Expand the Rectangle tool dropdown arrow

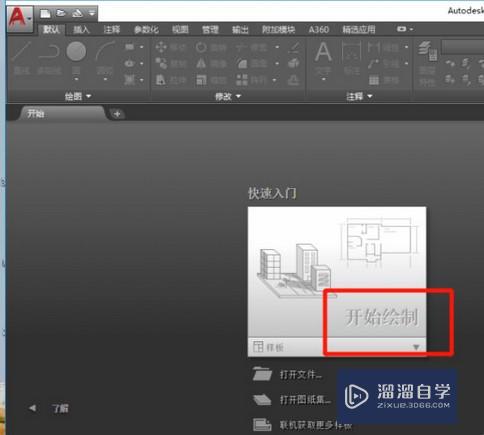[x=142, y=47]
